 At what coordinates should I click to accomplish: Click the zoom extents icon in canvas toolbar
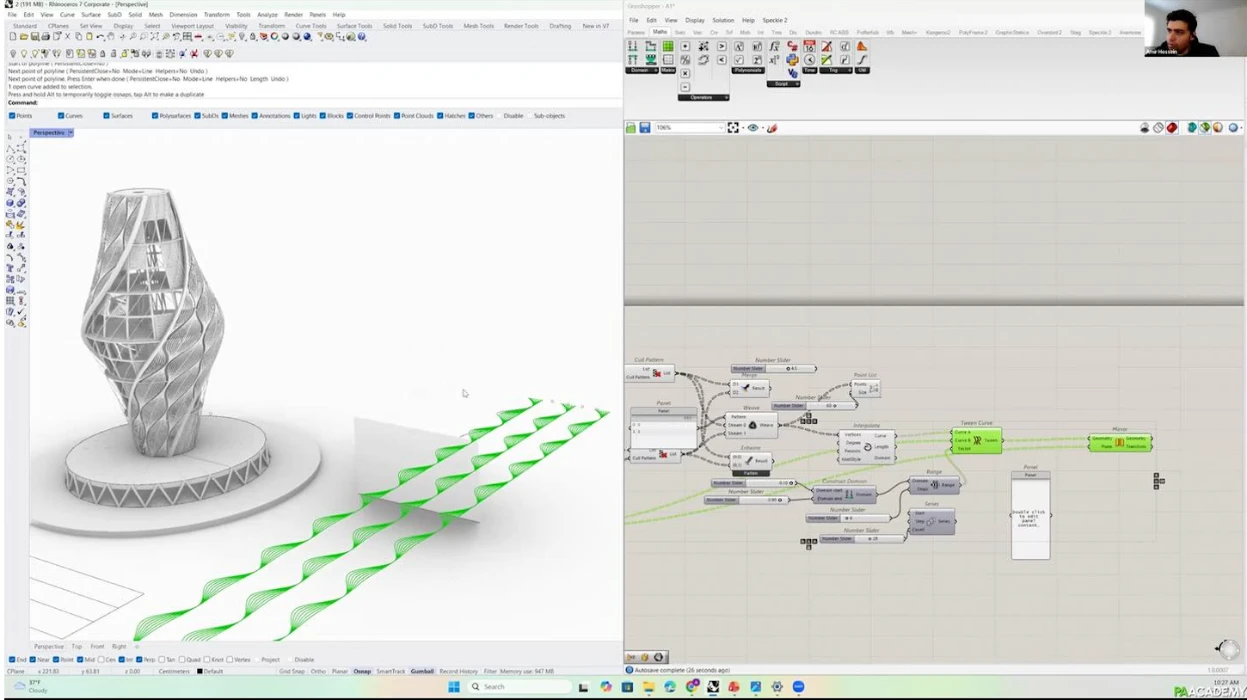[733, 128]
